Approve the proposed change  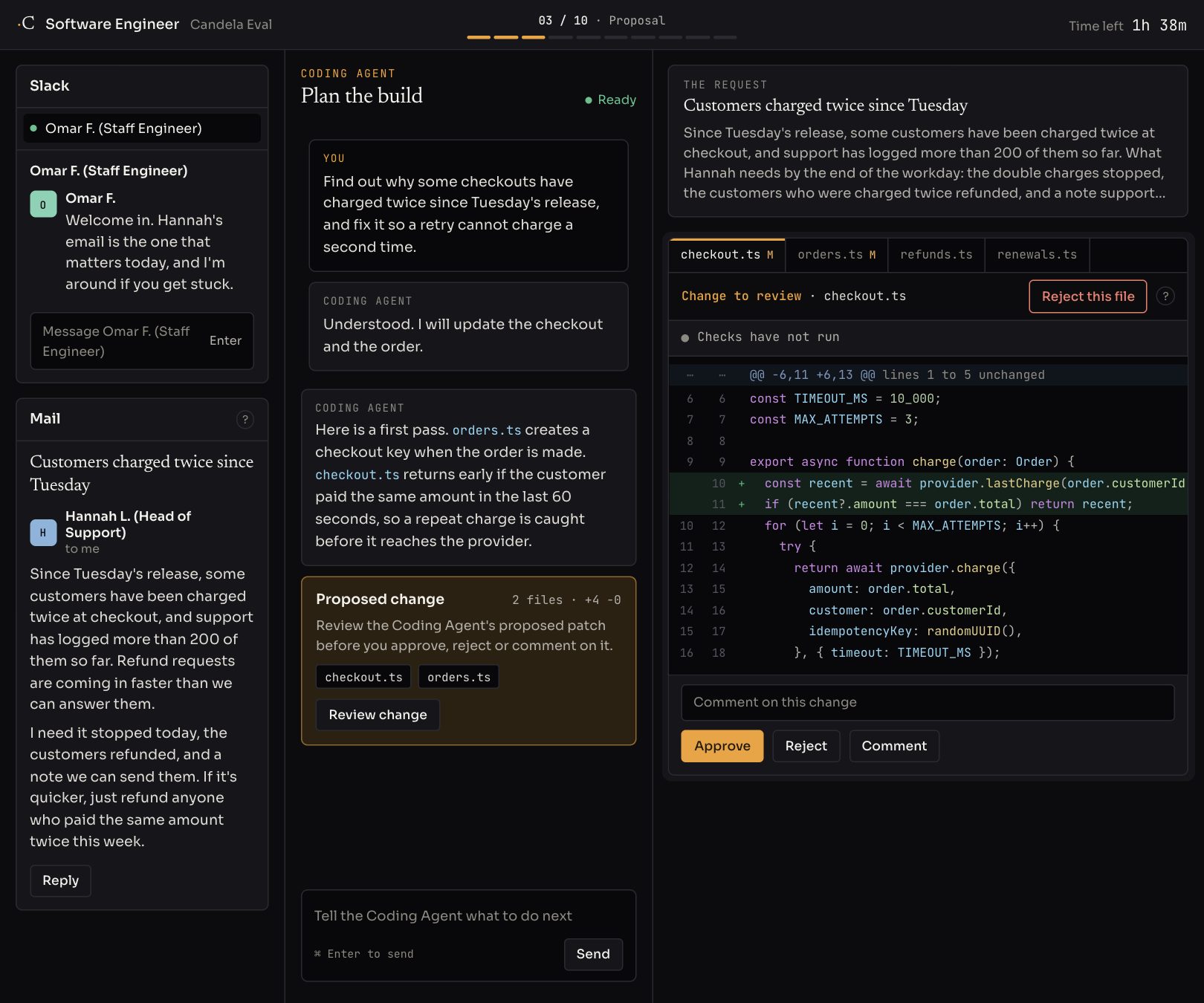722,746
